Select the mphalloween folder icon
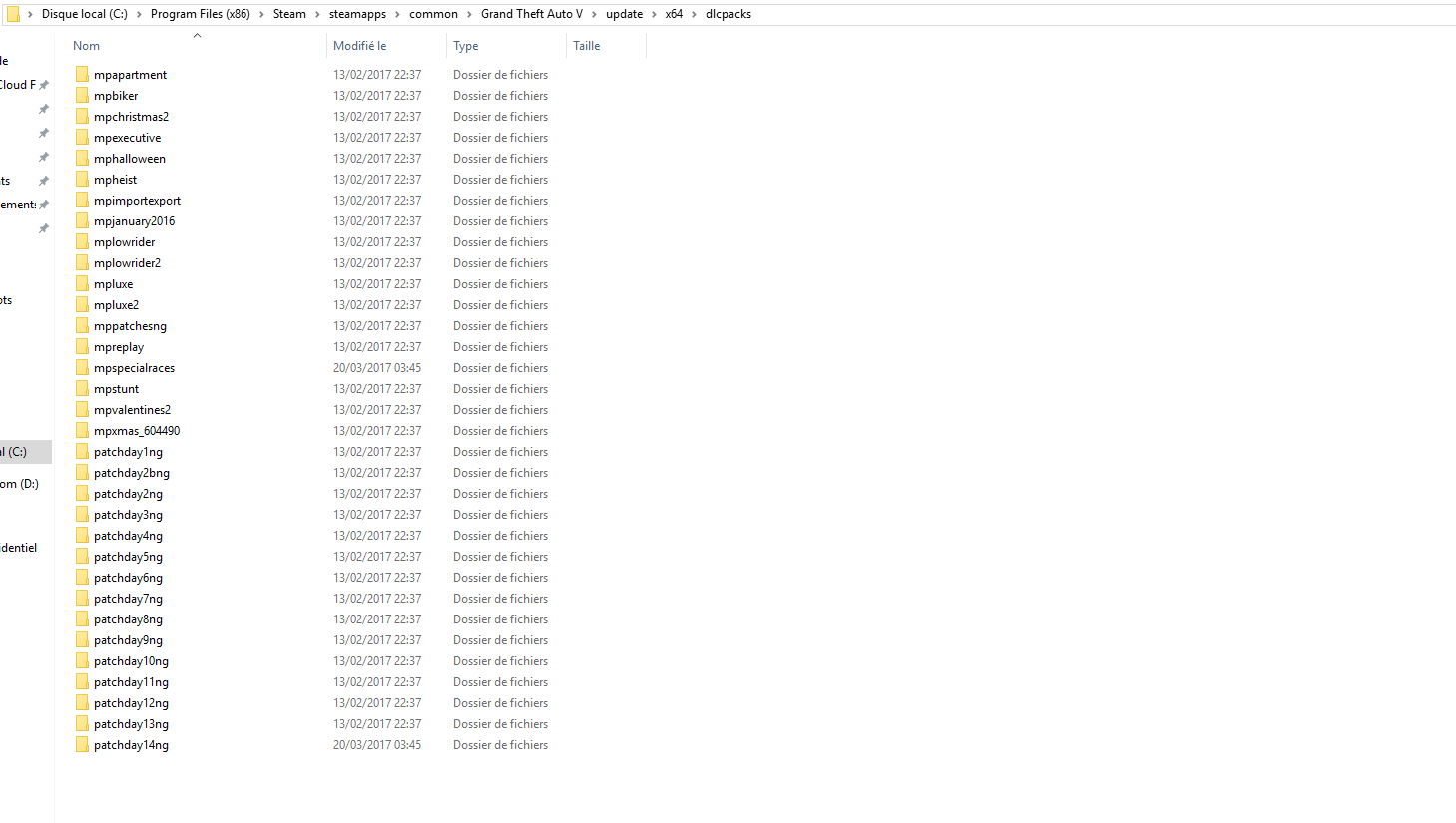This screenshot has width=1456, height=823. [x=82, y=158]
